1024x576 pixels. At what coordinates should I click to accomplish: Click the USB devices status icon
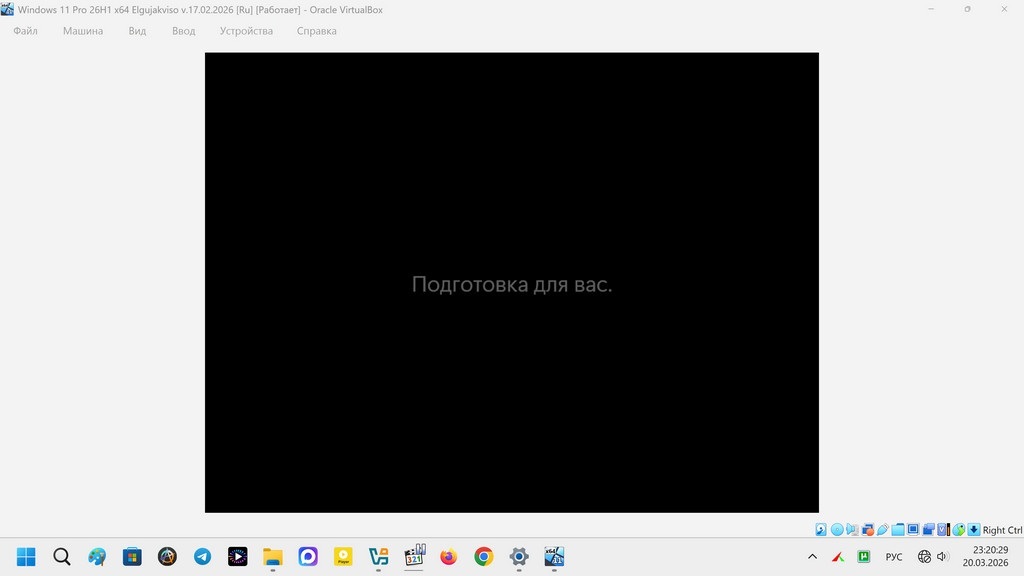click(883, 530)
